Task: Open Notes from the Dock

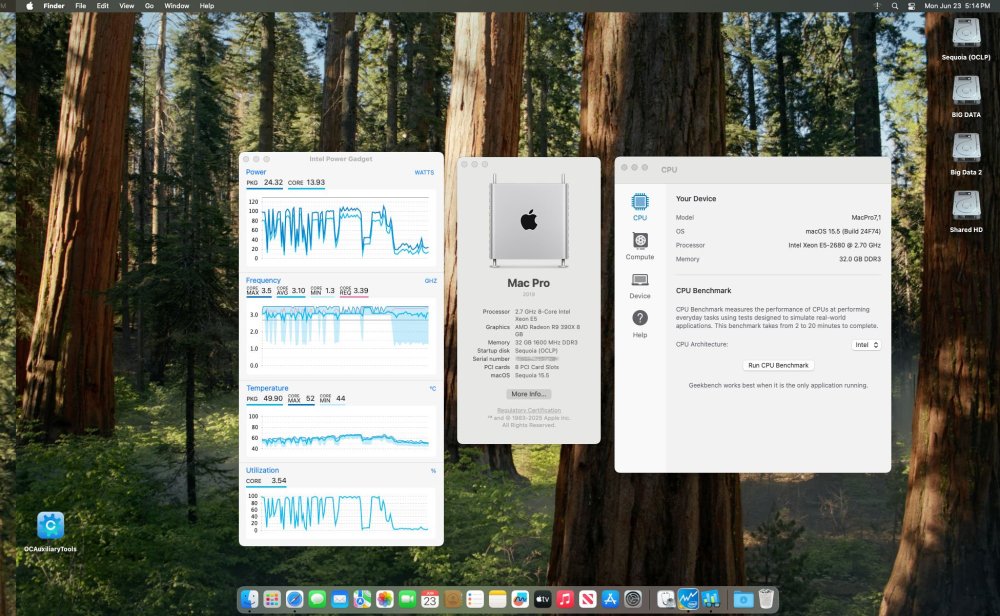Action: click(497, 599)
